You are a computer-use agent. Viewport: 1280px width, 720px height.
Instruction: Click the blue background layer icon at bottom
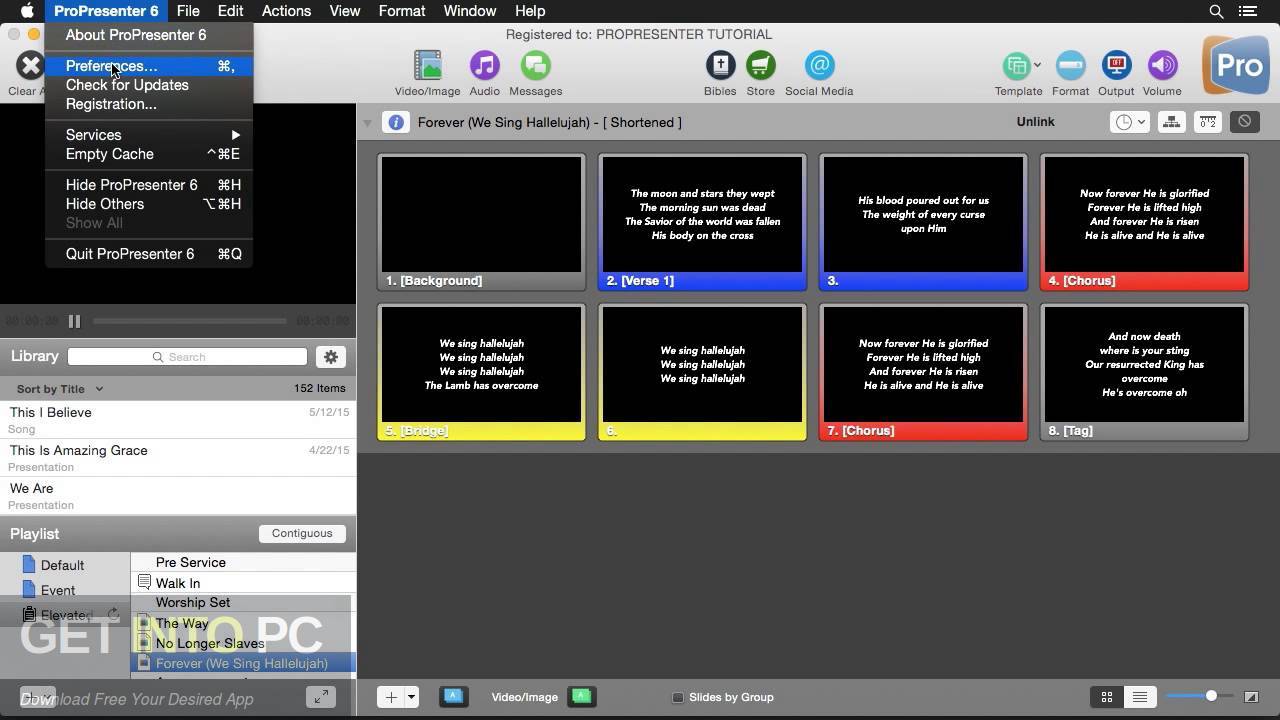[453, 697]
